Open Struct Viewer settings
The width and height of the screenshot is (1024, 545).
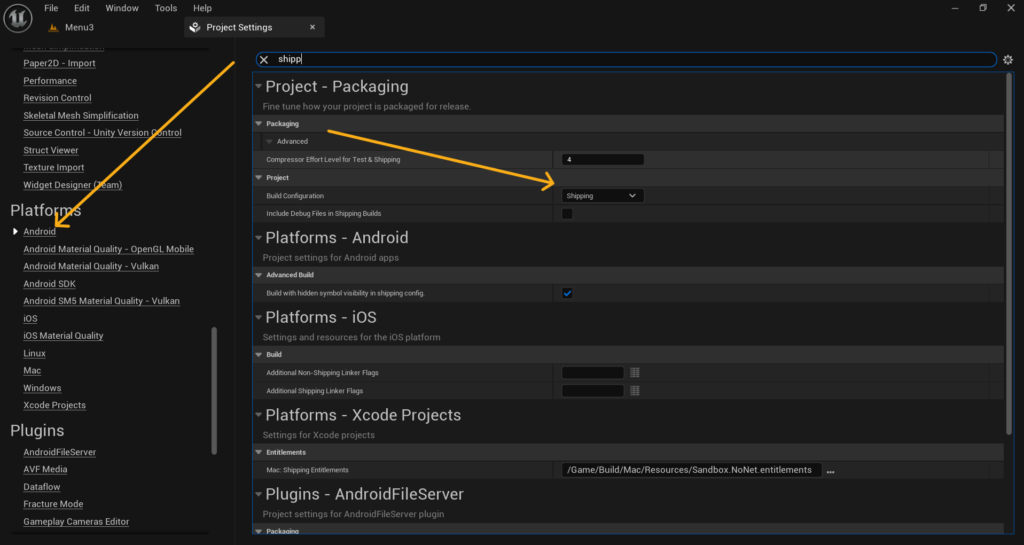tap(51, 150)
